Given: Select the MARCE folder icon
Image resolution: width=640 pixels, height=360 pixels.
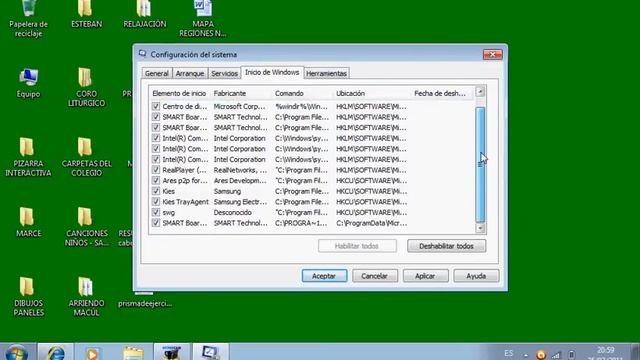Looking at the screenshot, I should point(28,222).
